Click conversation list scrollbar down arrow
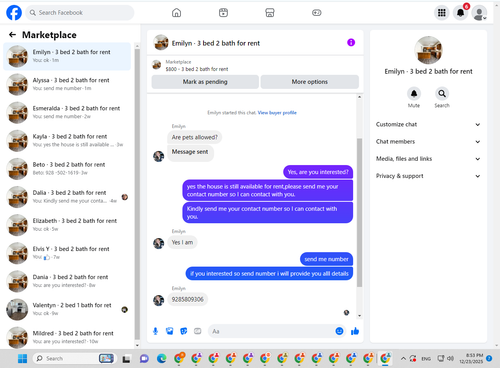Viewport: 500px width, 368px height. tap(137, 346)
